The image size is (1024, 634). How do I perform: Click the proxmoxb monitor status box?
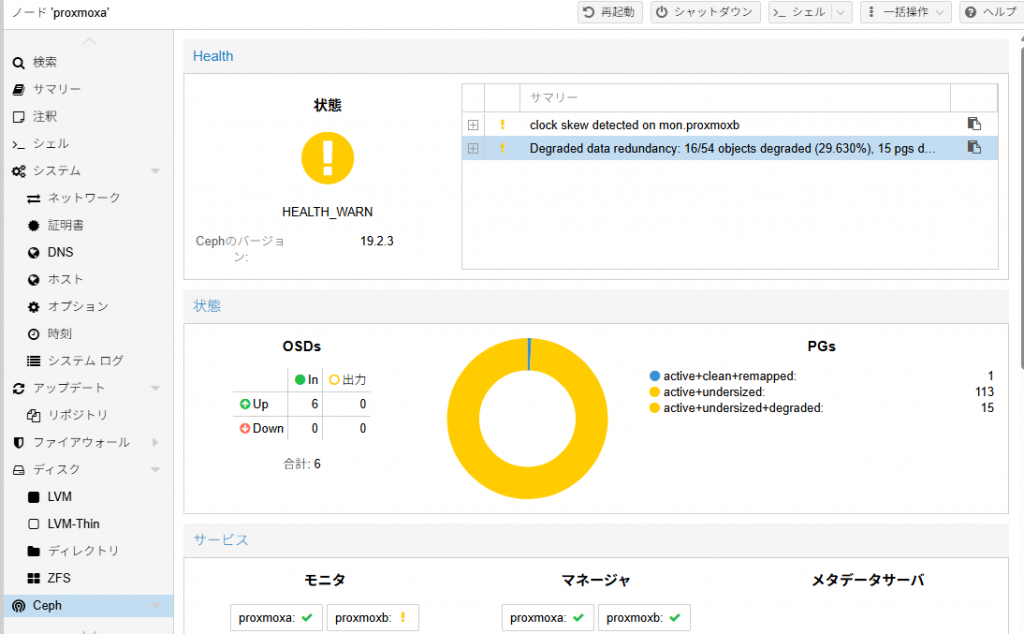(372, 618)
